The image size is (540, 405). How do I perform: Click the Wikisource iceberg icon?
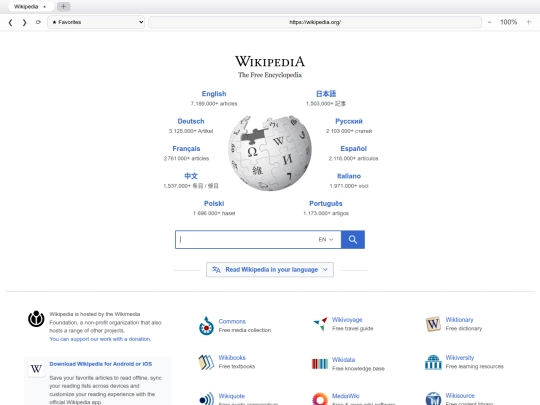(433, 399)
